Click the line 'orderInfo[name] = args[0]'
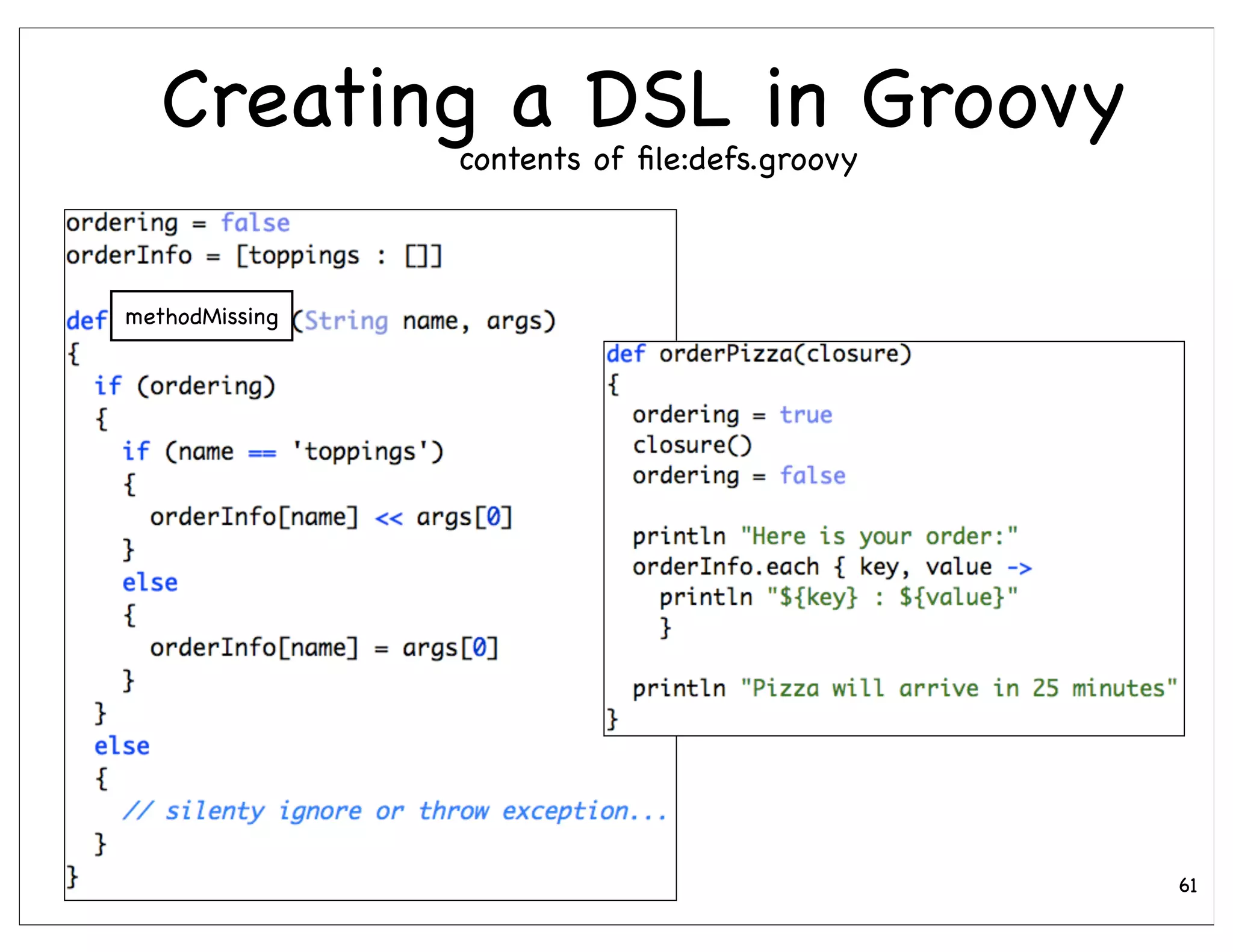The height and width of the screenshot is (952, 1233). coord(325,648)
